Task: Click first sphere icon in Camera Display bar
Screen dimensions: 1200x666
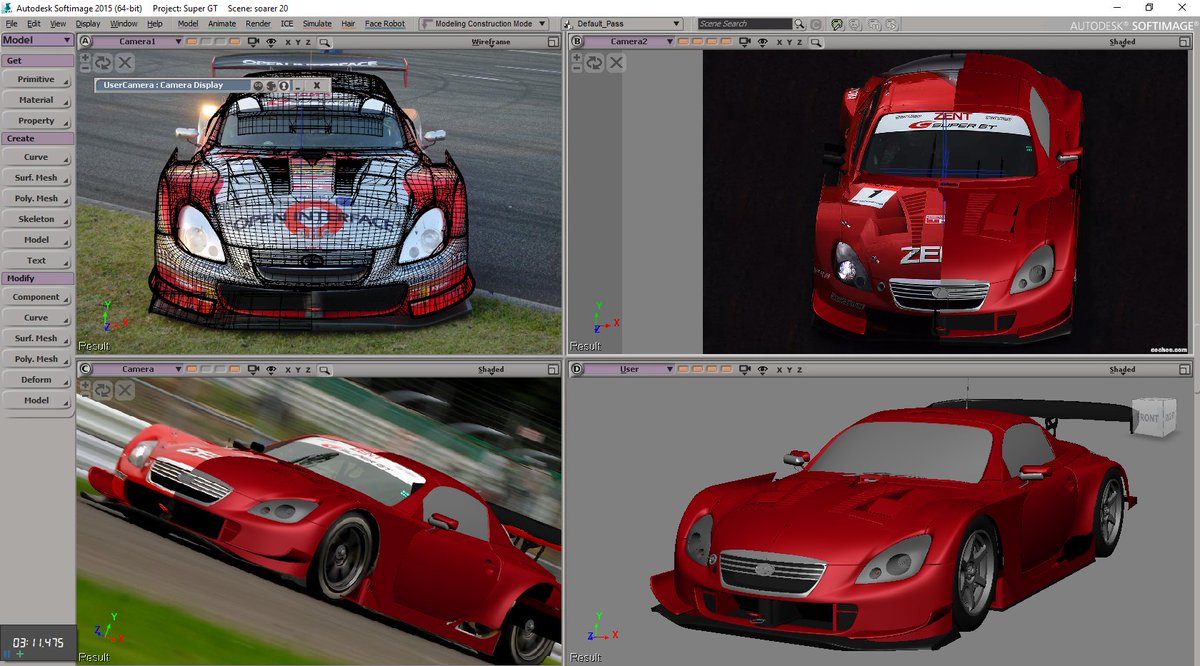Action: click(258, 85)
